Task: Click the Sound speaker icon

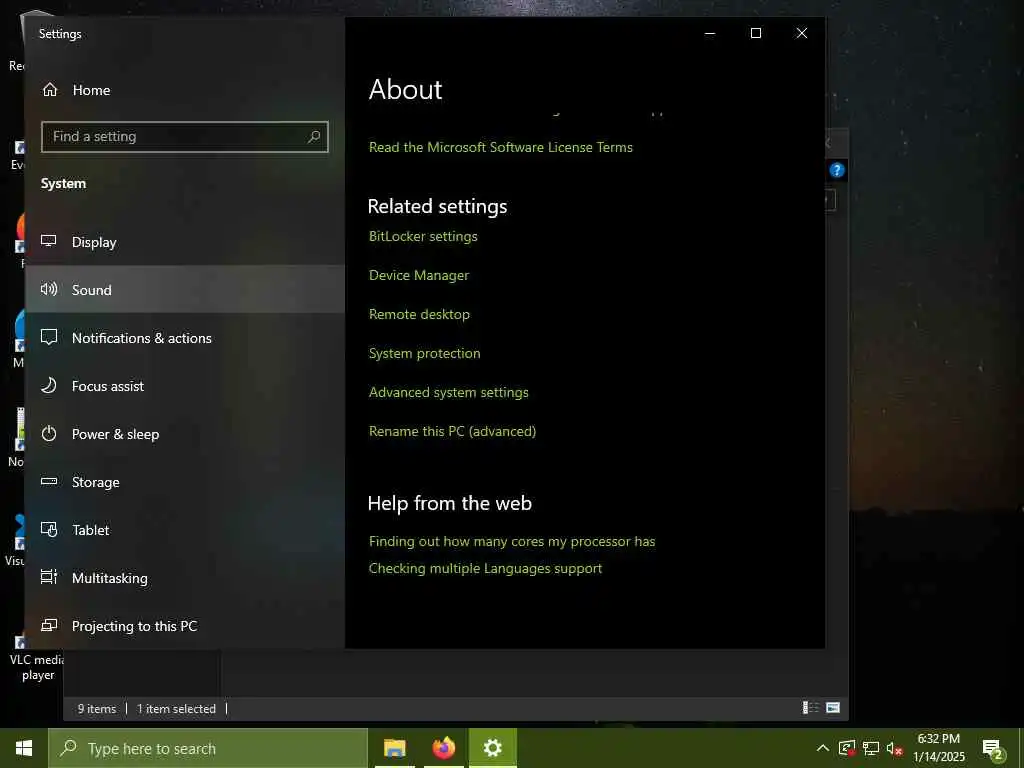Action: [49, 289]
